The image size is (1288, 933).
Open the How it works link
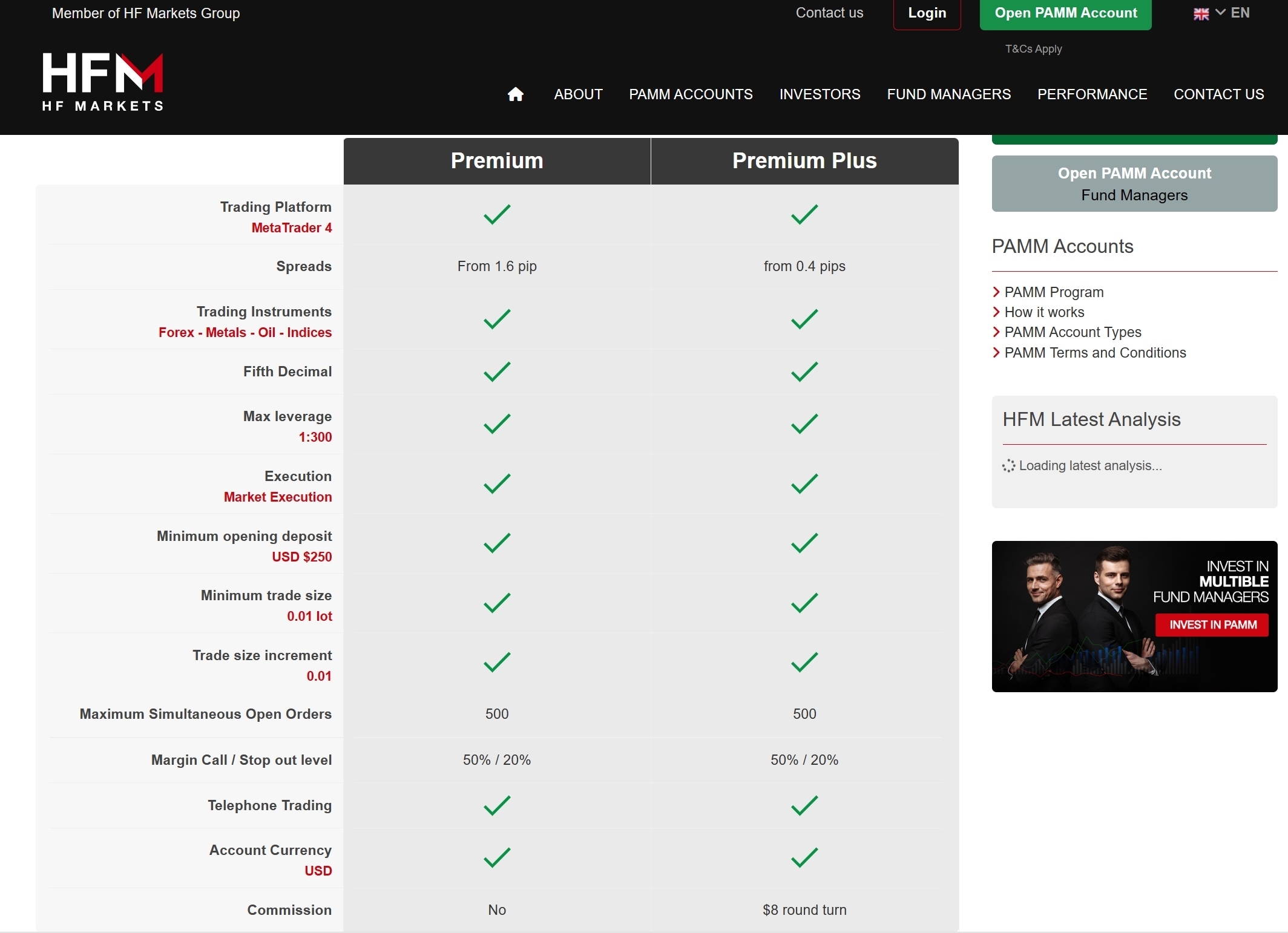[x=1044, y=312]
